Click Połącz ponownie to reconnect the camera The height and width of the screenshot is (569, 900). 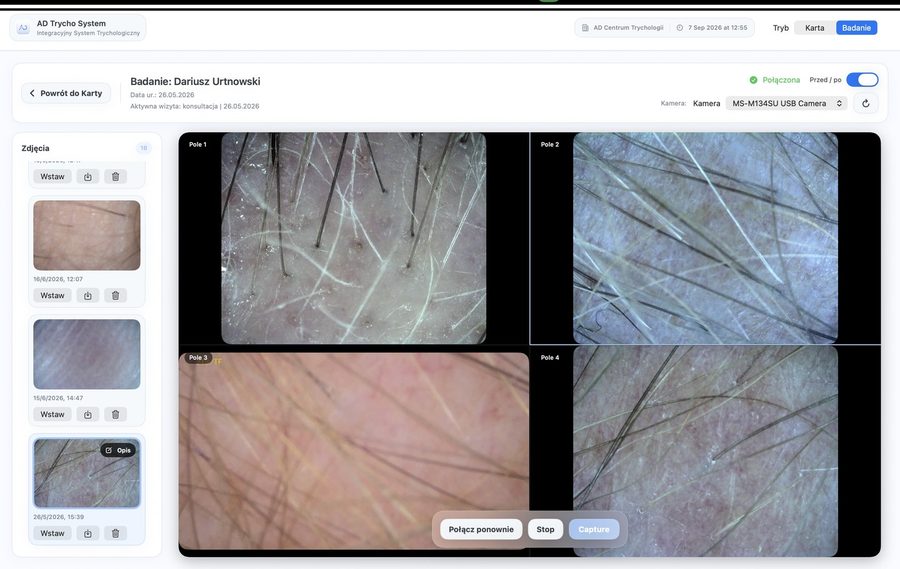click(481, 529)
